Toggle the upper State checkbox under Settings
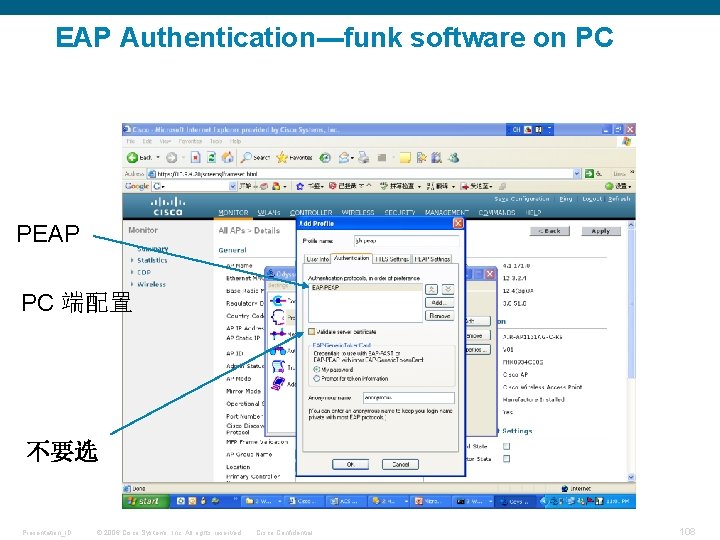 pos(506,446)
